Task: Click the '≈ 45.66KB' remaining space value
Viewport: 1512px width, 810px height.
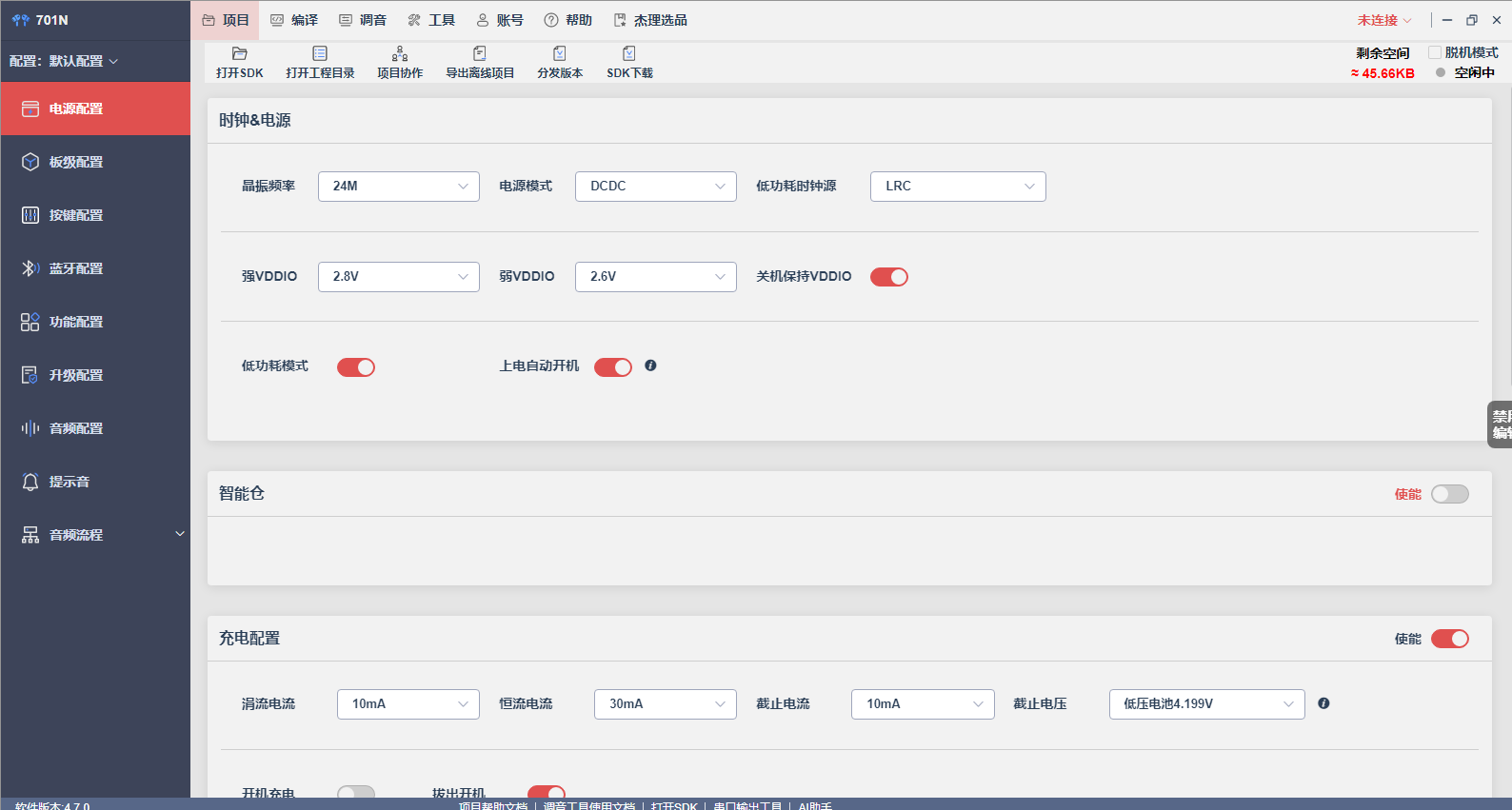Action: click(1383, 73)
